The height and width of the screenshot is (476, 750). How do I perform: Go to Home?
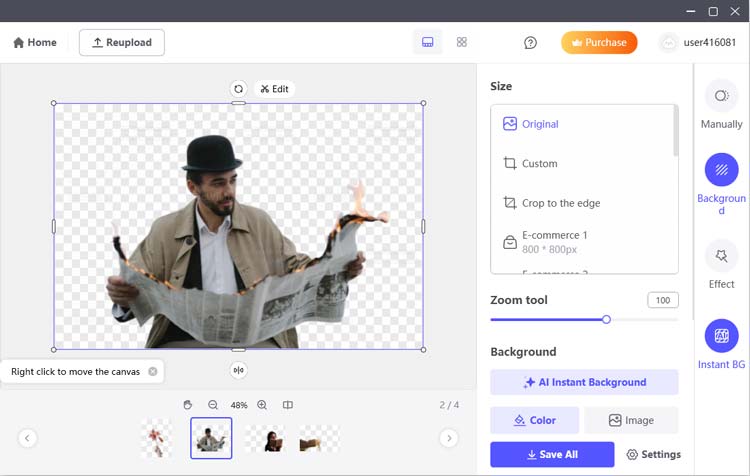(35, 43)
